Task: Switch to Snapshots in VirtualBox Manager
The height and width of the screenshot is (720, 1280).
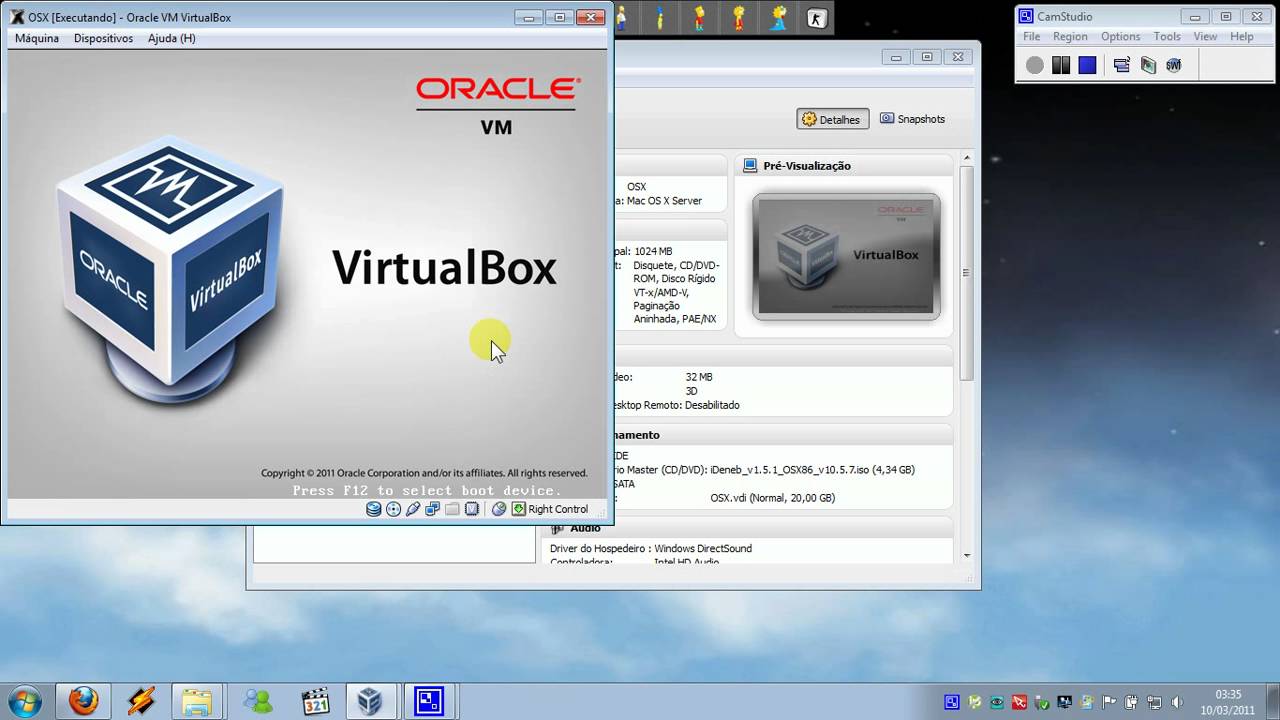Action: tap(912, 119)
